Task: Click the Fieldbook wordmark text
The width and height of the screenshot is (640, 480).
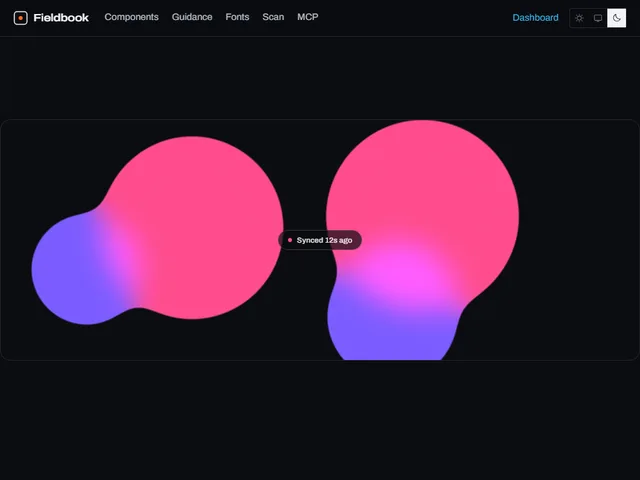Action: tap(61, 18)
